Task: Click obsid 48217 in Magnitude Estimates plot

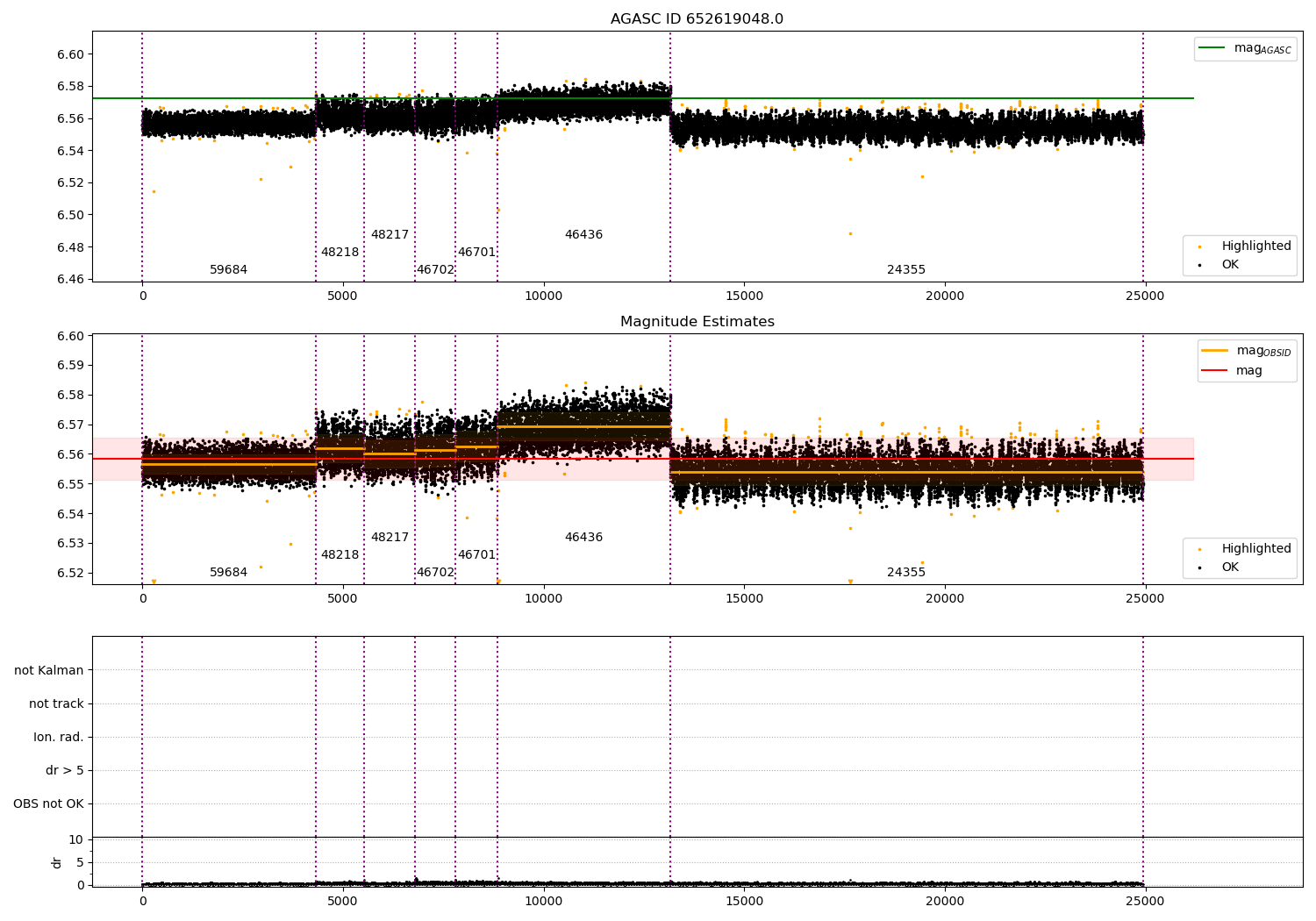Action: [x=390, y=538]
